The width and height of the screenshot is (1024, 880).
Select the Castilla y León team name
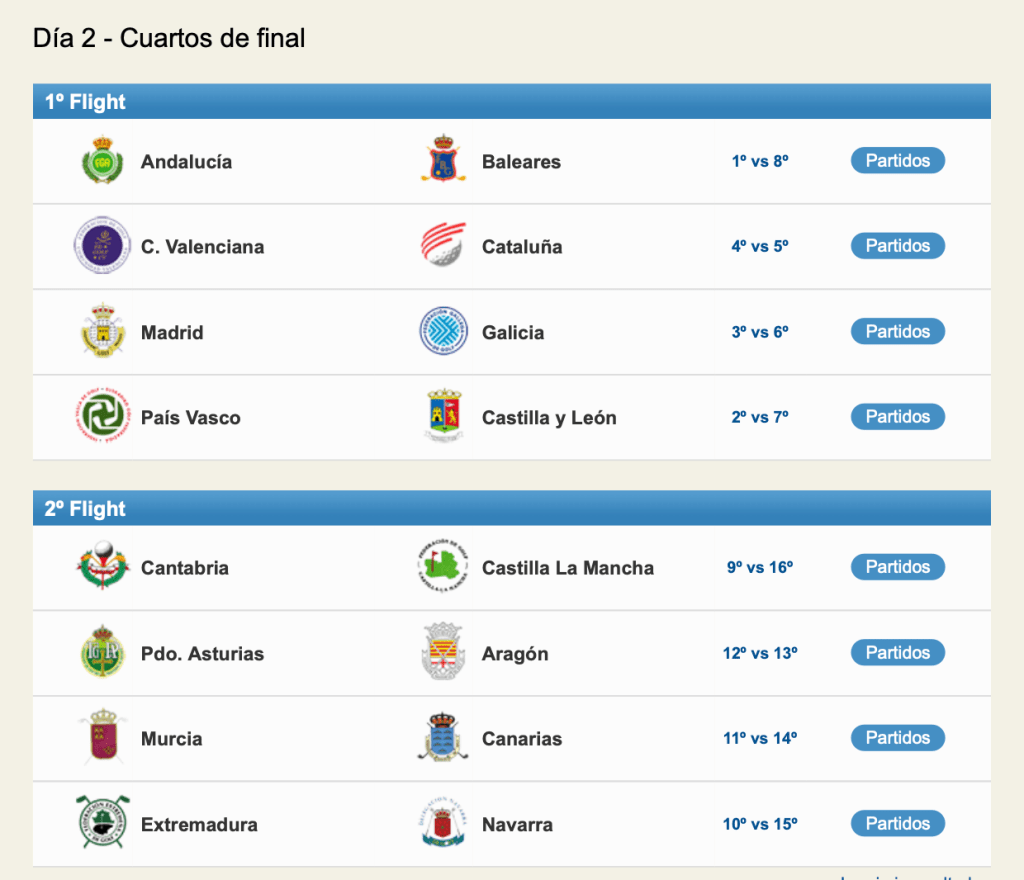[x=549, y=418]
